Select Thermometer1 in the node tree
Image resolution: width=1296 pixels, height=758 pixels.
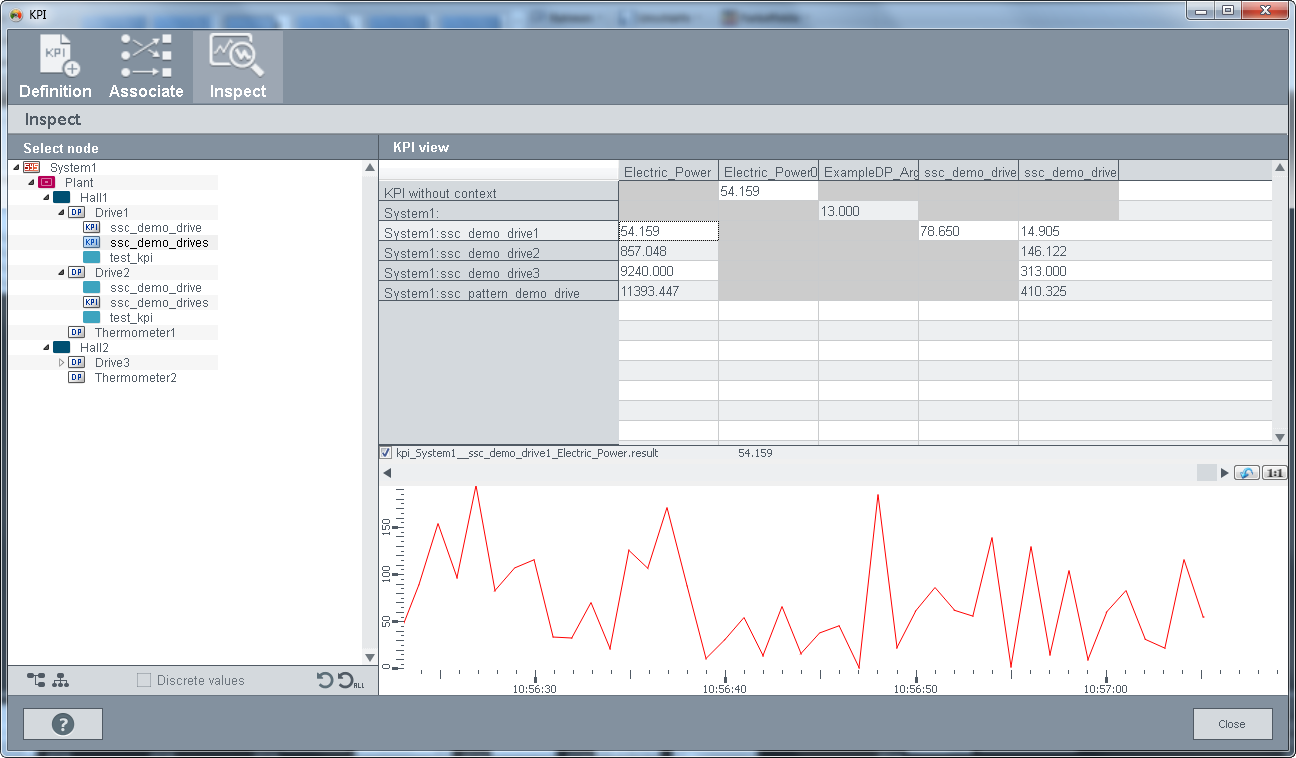click(x=135, y=333)
